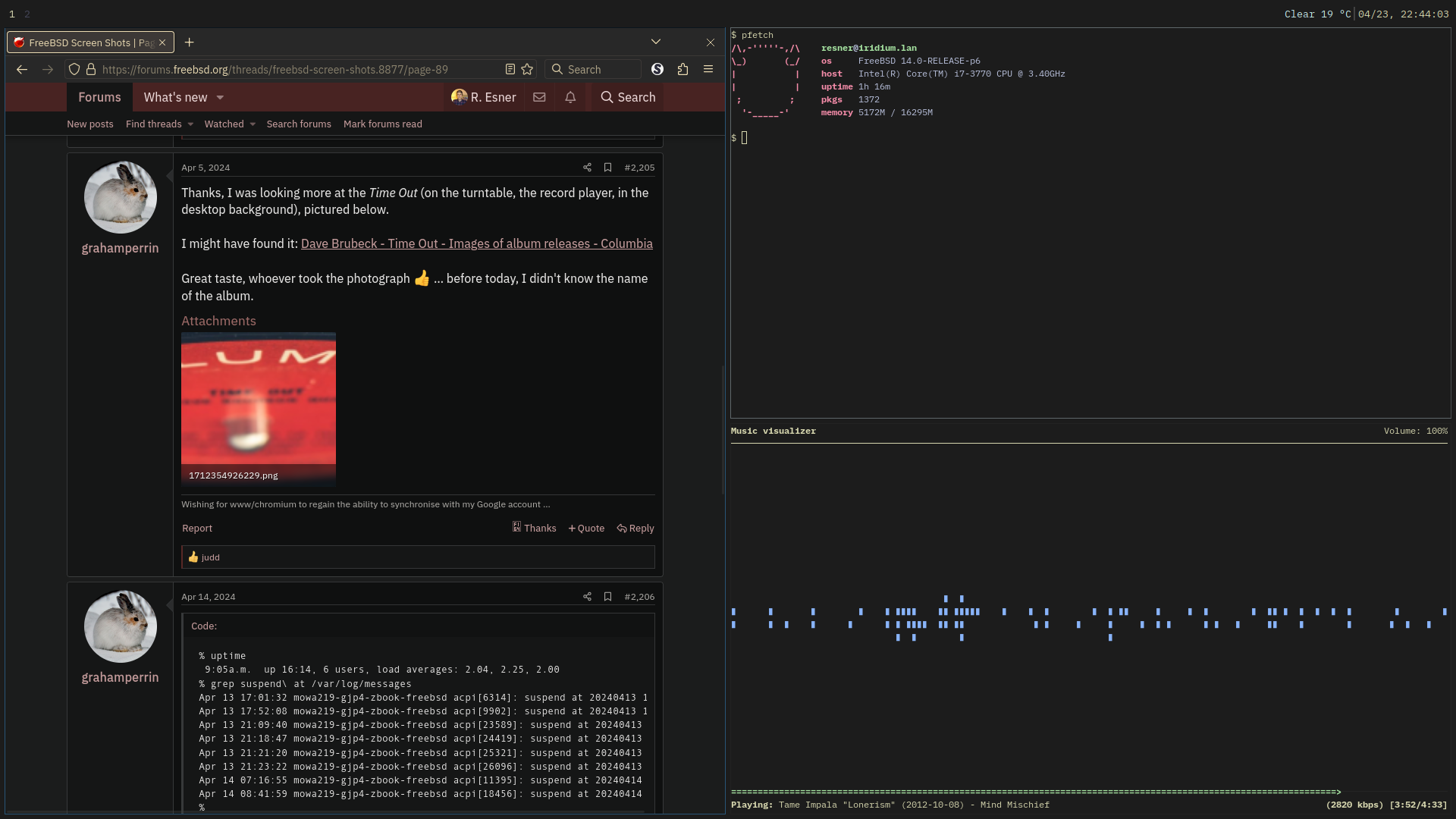The image size is (1456, 819).
Task: Switch to workspace 2 in status bar
Action: tap(27, 14)
